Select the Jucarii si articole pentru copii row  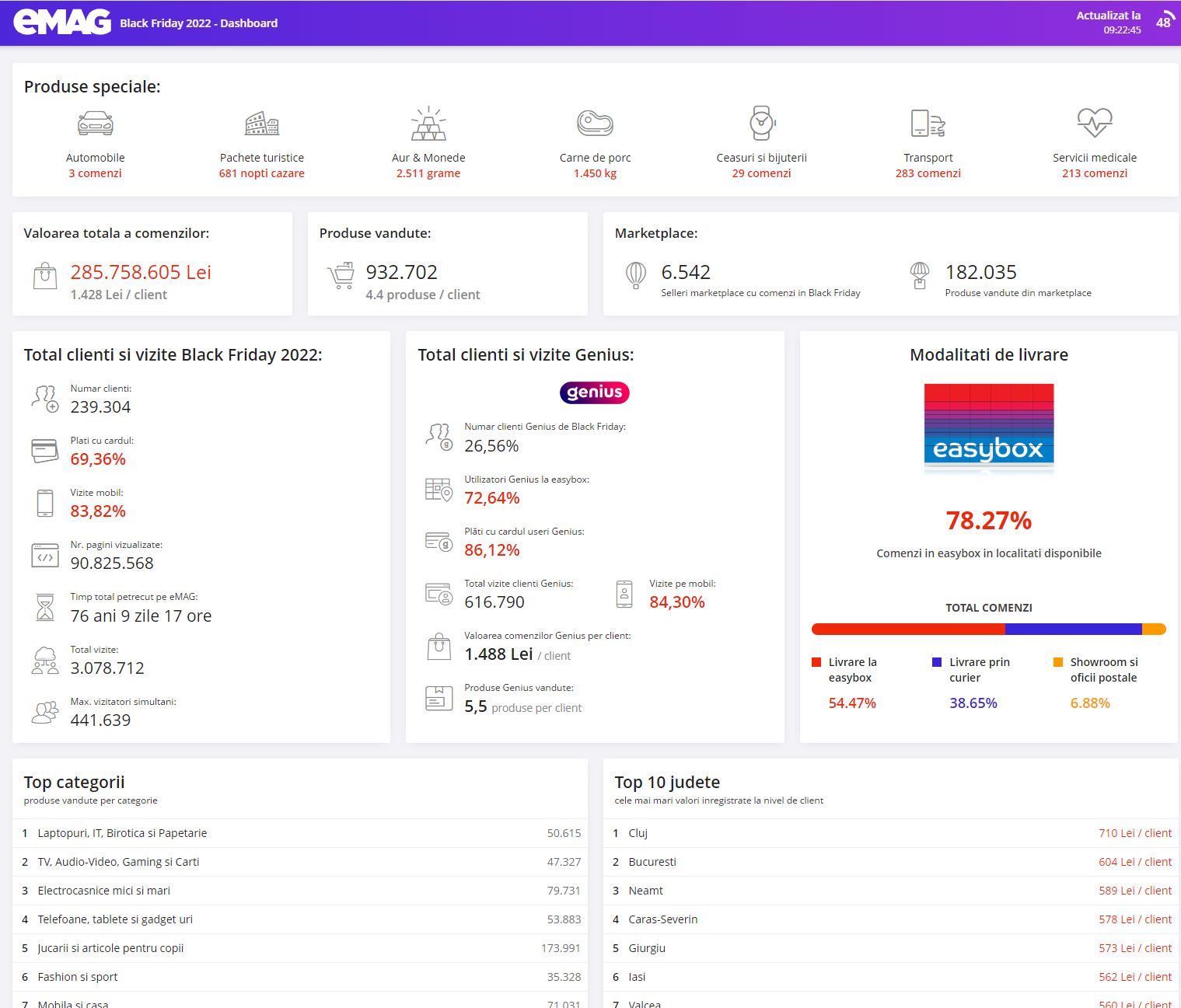pyautogui.click(x=300, y=948)
